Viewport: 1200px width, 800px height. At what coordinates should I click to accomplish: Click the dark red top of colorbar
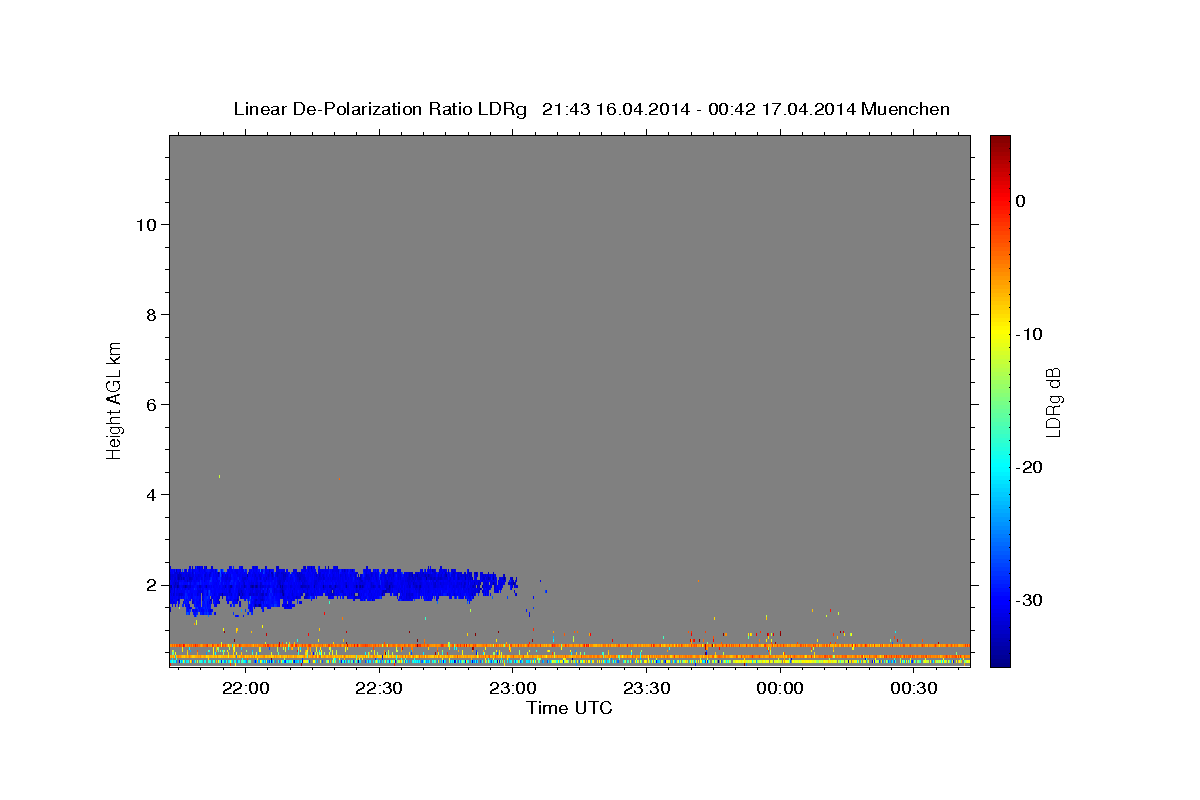click(1000, 141)
